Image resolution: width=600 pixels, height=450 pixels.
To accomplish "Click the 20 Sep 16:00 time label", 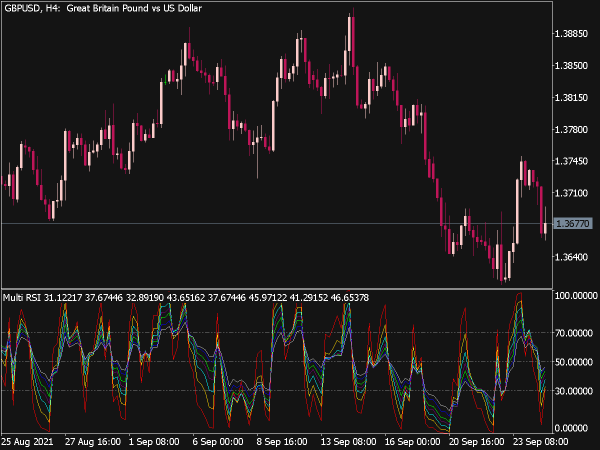I will (477, 442).
